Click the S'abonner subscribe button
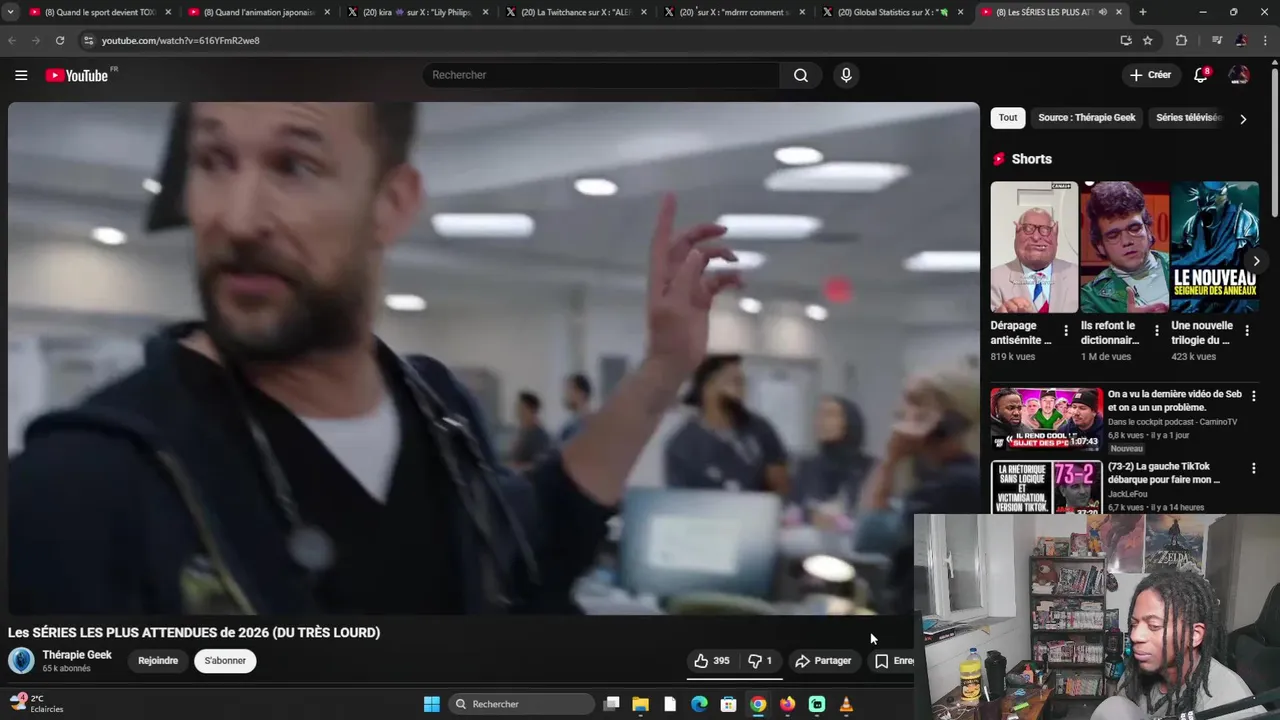This screenshot has width=1280, height=720. pyautogui.click(x=225, y=661)
